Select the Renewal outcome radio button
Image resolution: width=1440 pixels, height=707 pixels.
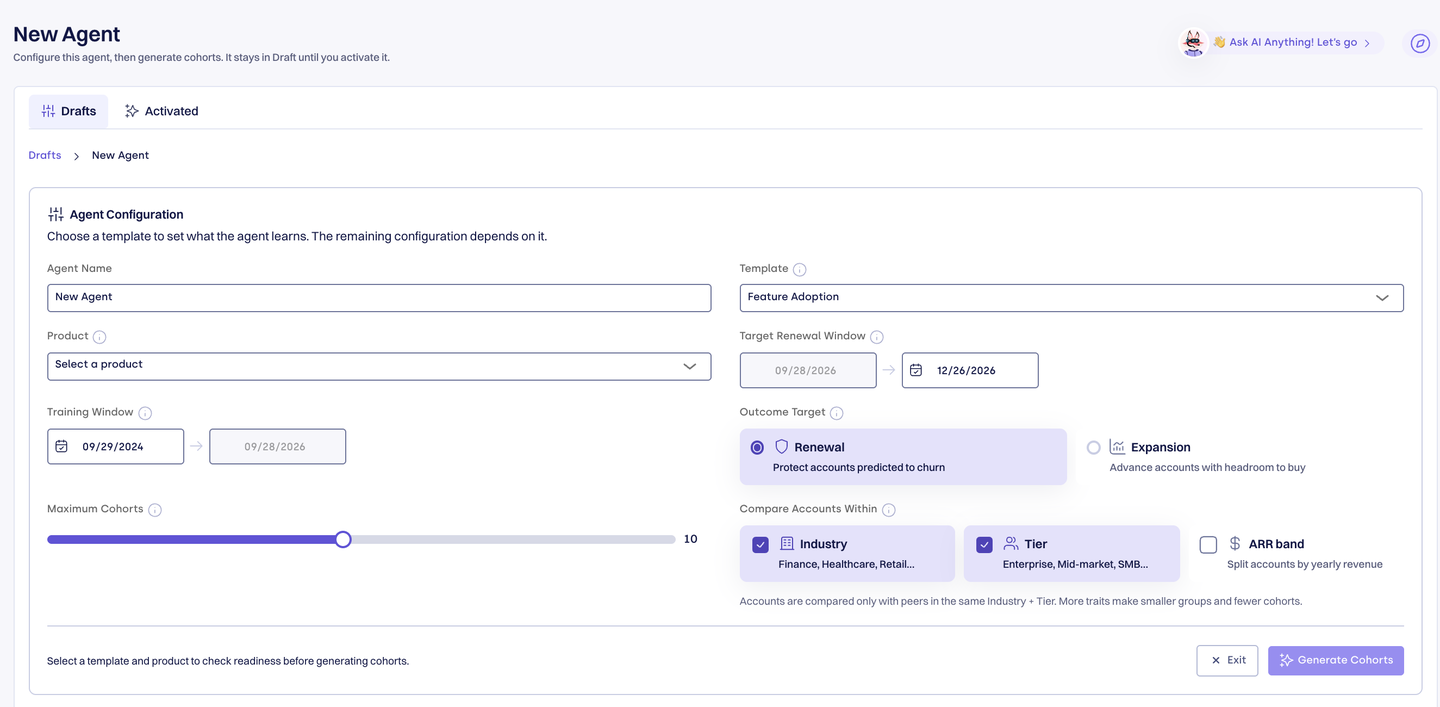(x=757, y=448)
